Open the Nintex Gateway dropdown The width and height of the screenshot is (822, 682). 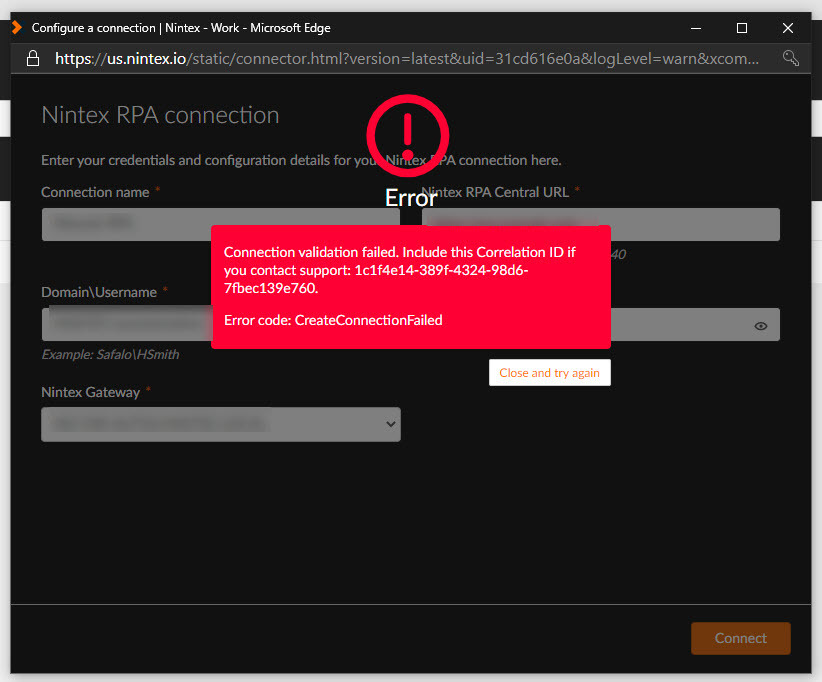(221, 424)
